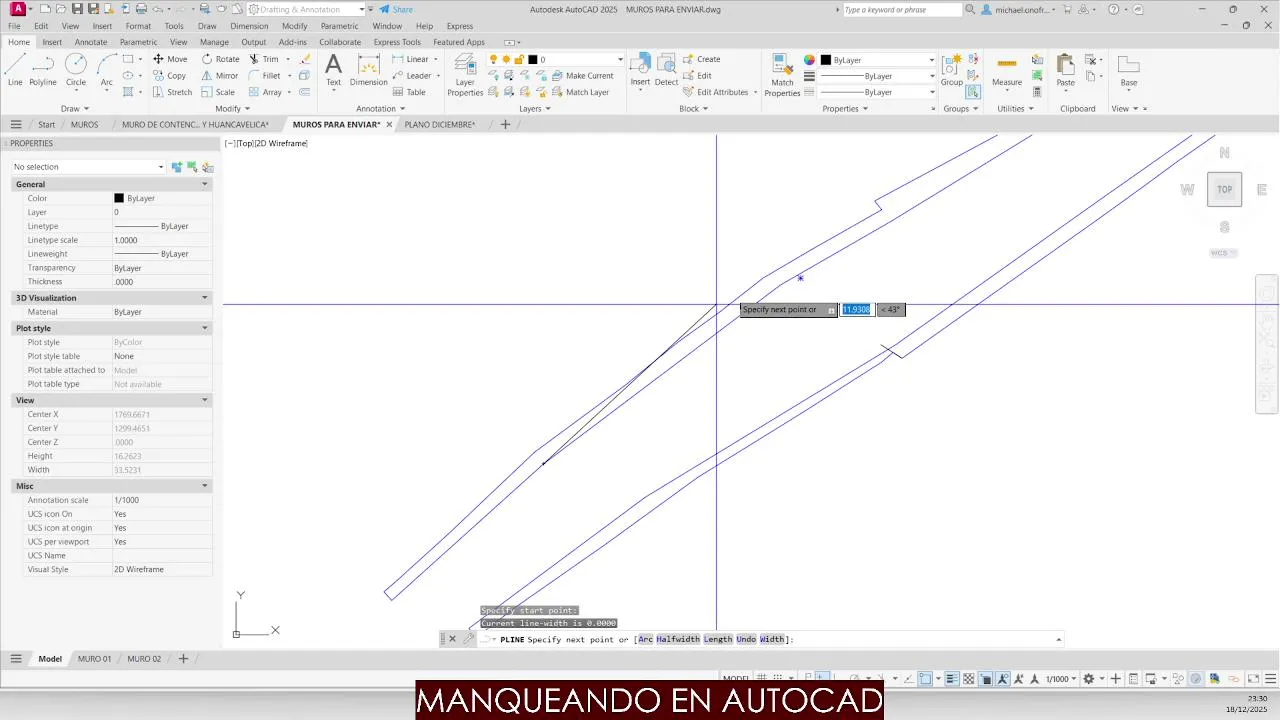This screenshot has width=1280, height=720.
Task: Toggle the pickfirst selection button in the Properties palette
Action: (177, 167)
